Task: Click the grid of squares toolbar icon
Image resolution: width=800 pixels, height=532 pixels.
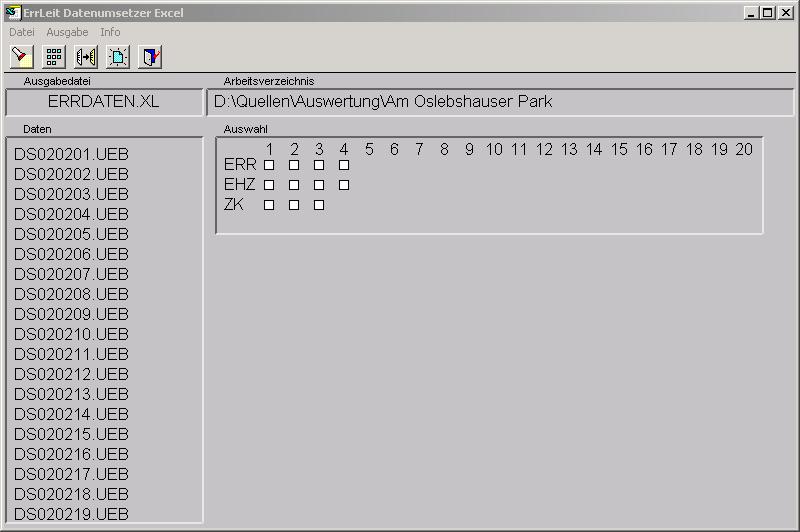Action: coord(54,57)
